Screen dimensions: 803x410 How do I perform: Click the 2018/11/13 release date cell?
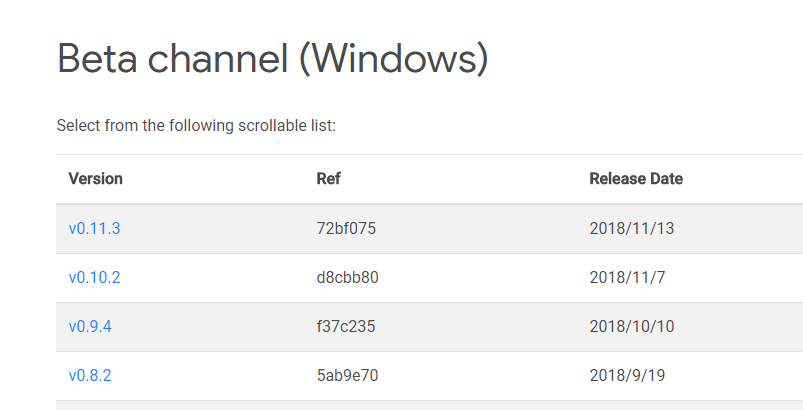(632, 228)
